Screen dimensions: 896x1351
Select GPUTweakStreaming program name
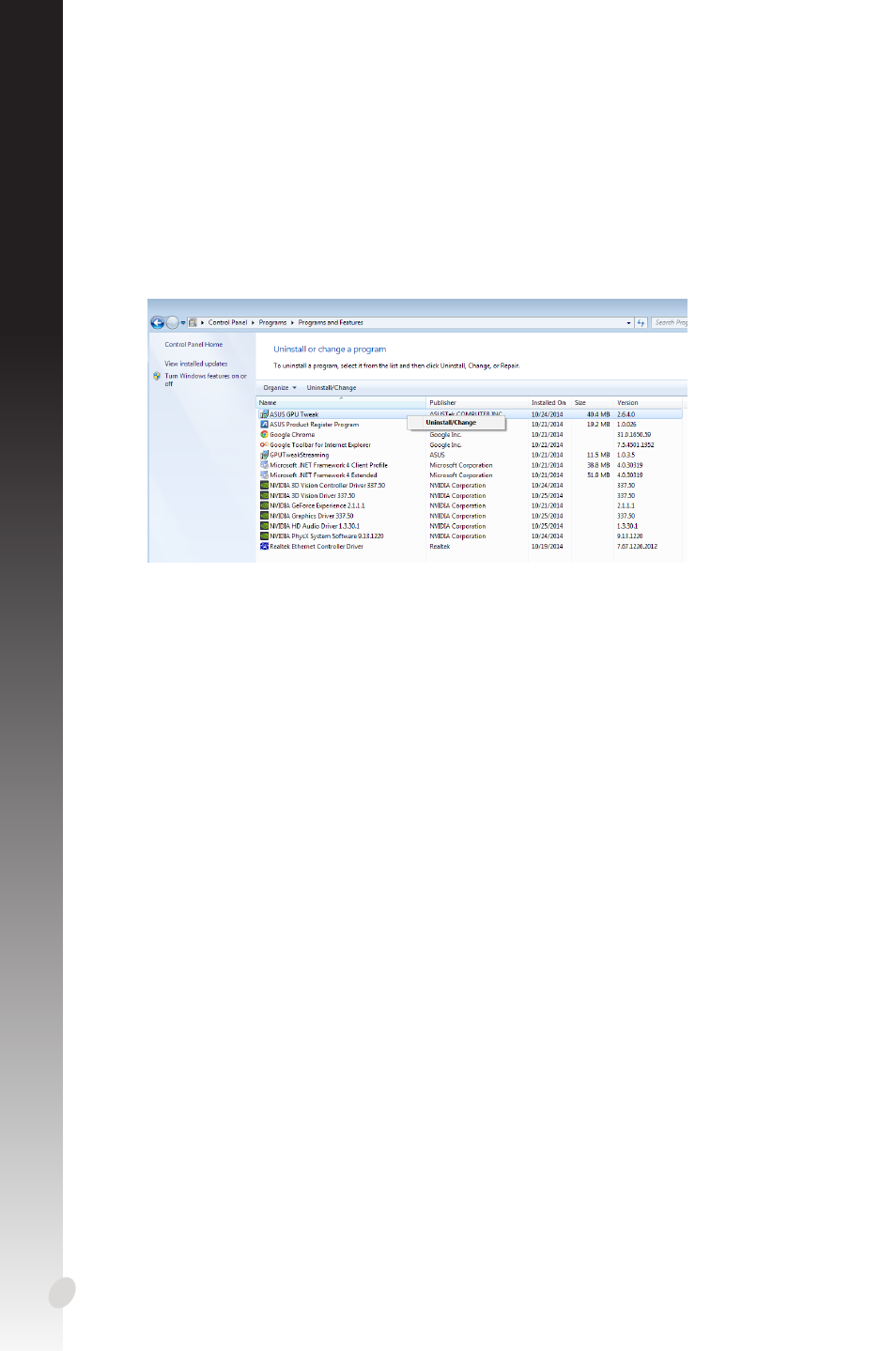[300, 455]
